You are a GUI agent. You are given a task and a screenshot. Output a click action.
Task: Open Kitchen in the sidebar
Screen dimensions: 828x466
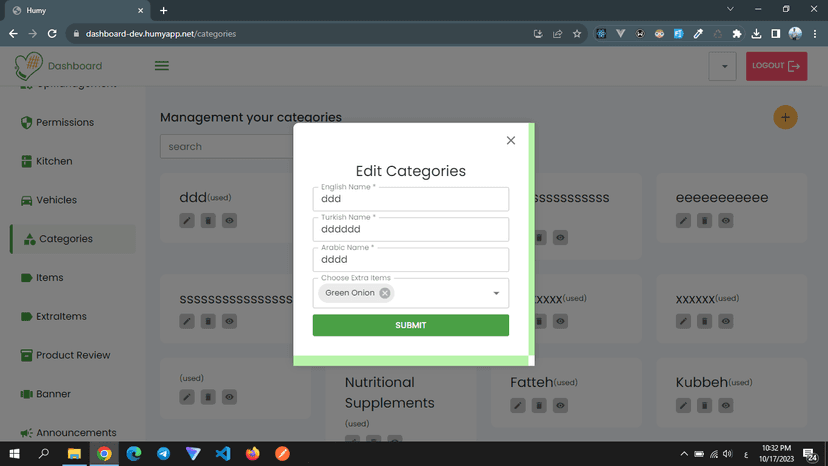coord(54,161)
